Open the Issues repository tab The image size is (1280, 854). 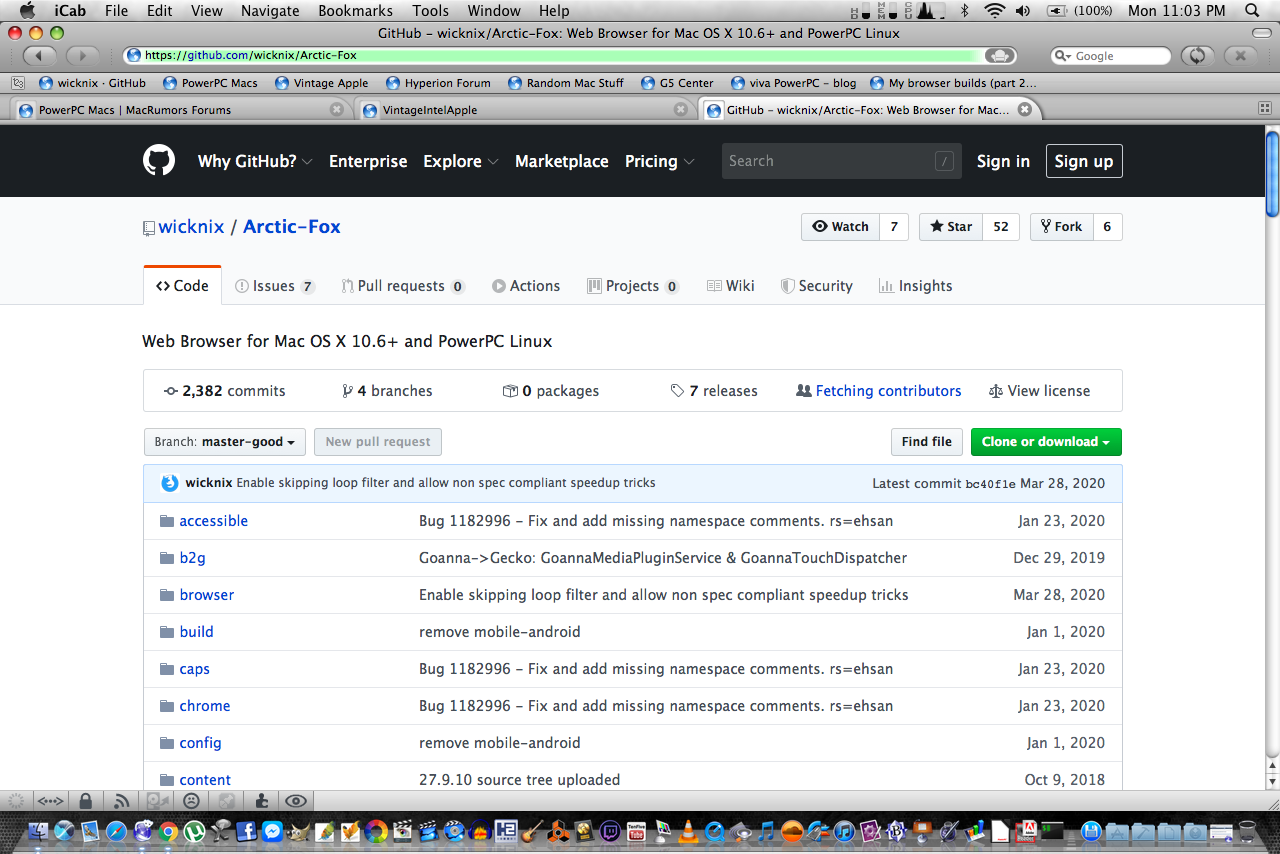click(275, 286)
